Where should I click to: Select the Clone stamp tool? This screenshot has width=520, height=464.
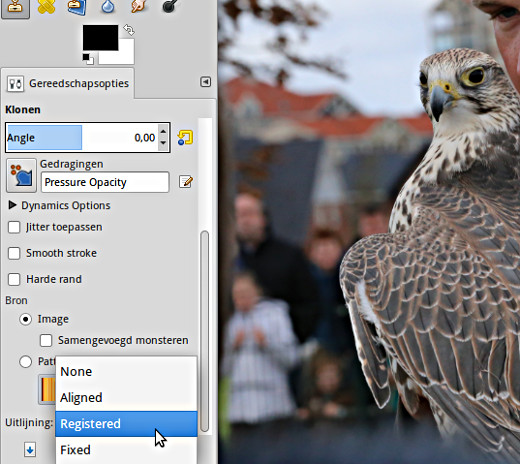pyautogui.click(x=15, y=7)
